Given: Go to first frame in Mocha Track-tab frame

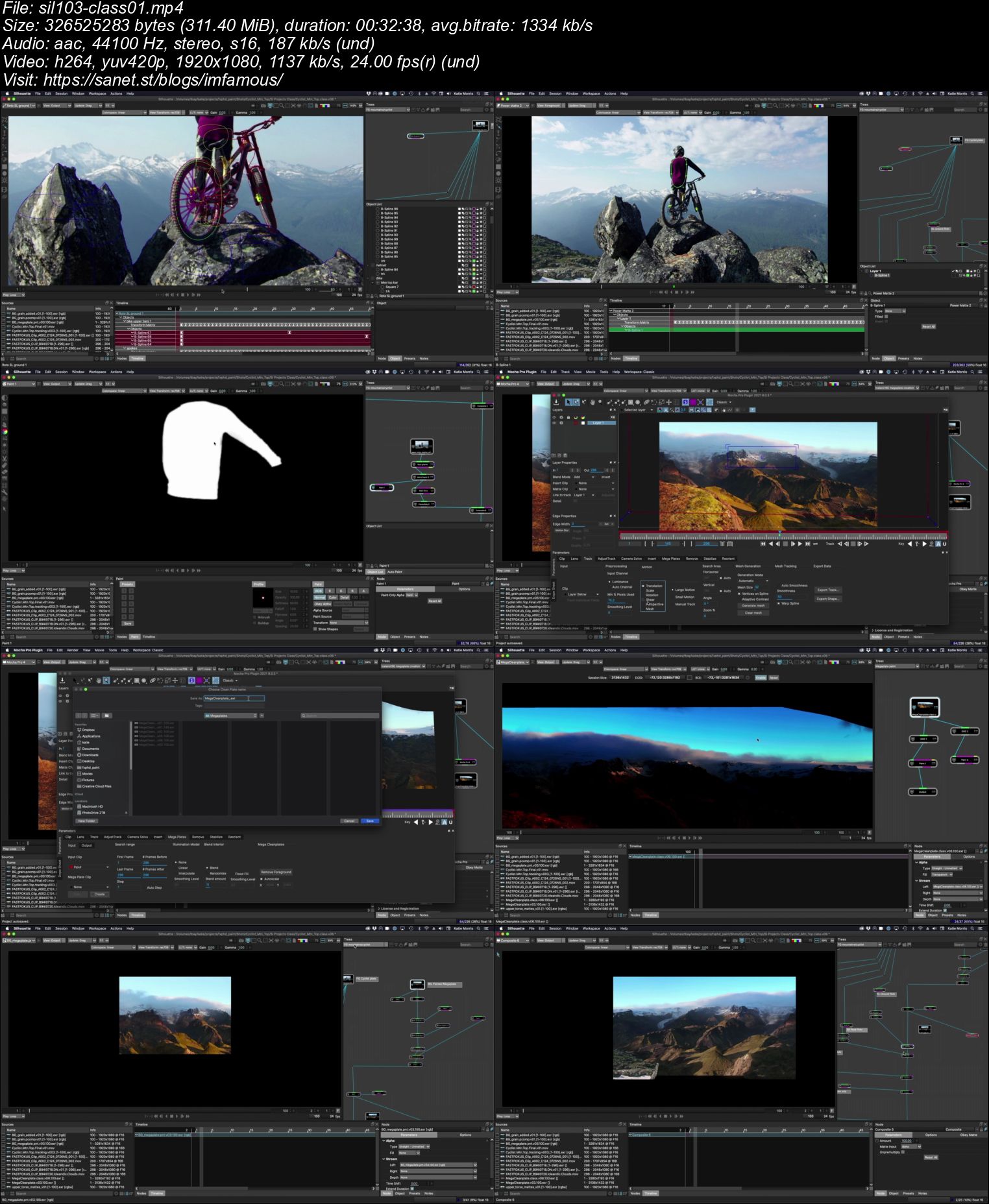Looking at the screenshot, I should coord(763,544).
